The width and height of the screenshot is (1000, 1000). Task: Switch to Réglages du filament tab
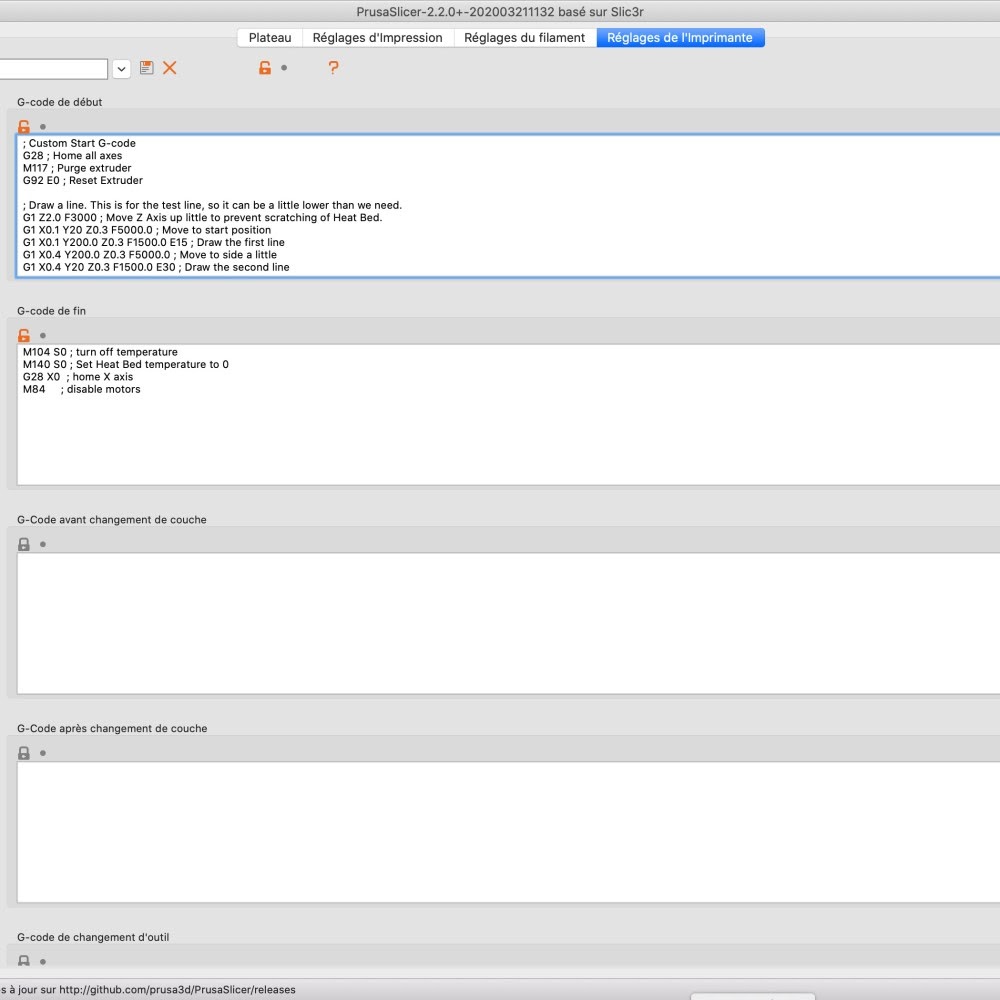524,38
